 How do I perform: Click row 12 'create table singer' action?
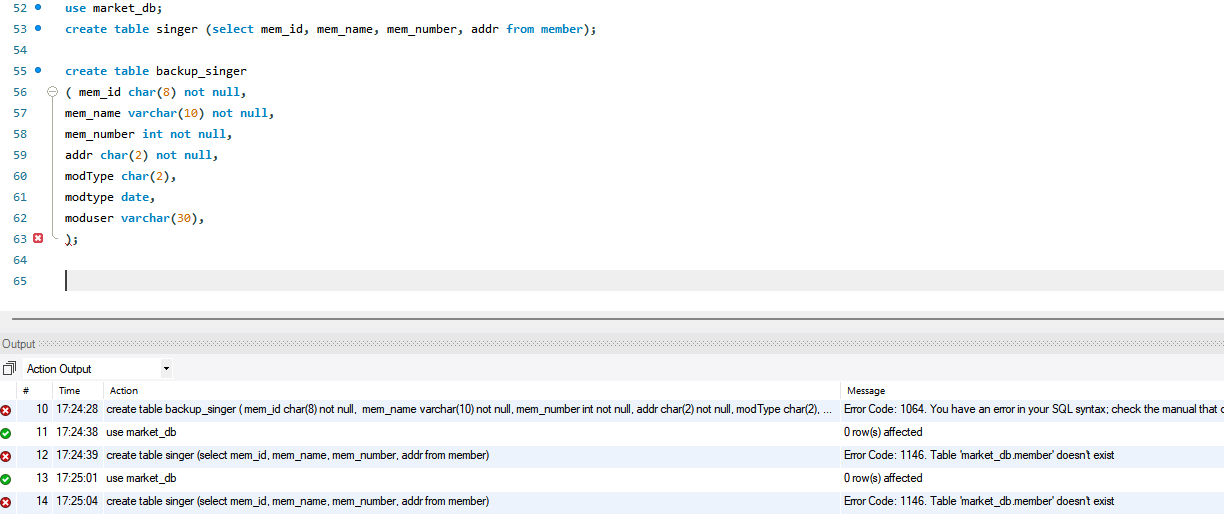point(298,455)
